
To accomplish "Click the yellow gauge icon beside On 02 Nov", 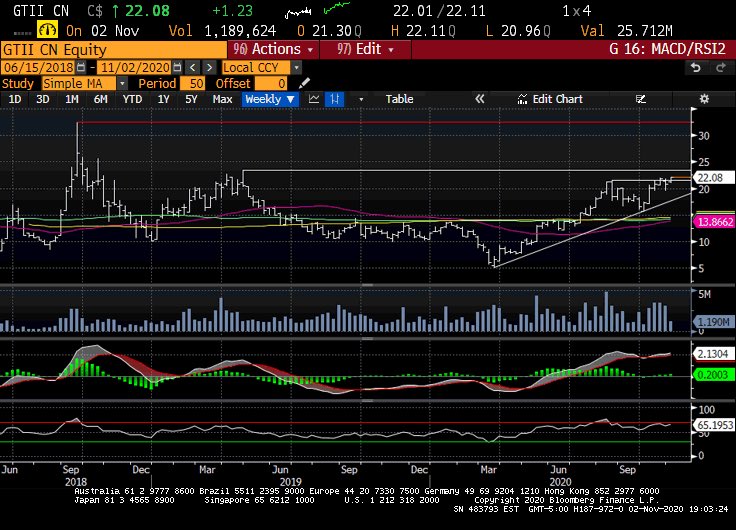I will click(48, 31).
